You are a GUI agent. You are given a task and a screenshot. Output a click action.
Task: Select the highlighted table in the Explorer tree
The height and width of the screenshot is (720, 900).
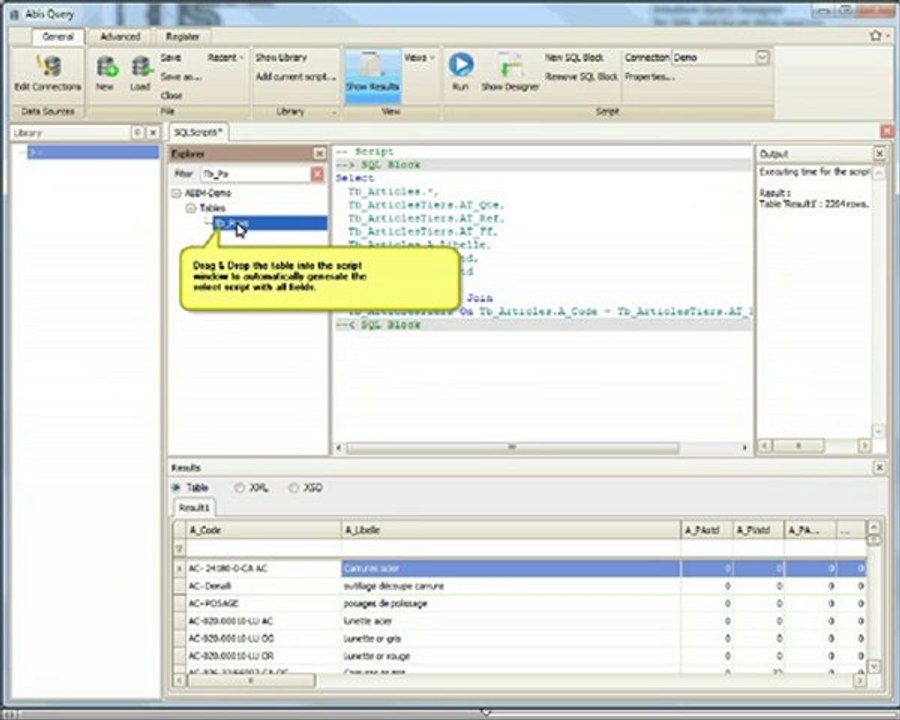(x=270, y=223)
